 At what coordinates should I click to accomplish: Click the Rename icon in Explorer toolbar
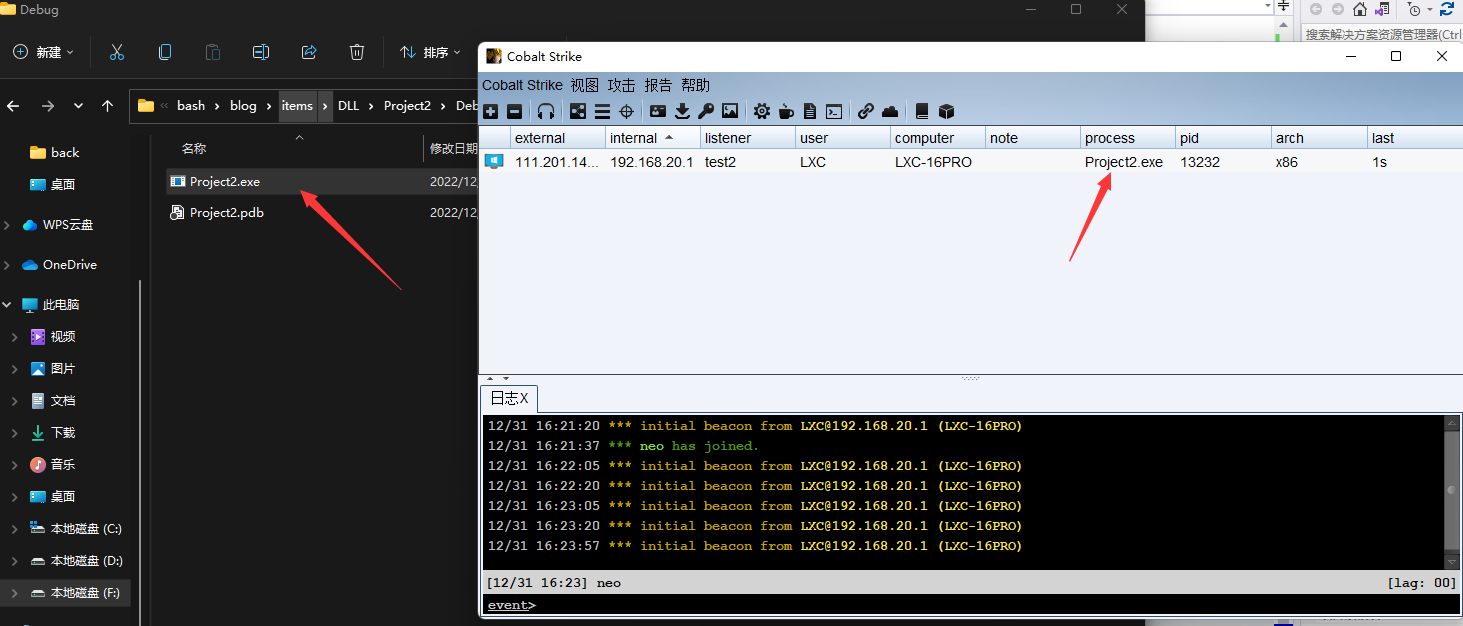[261, 52]
